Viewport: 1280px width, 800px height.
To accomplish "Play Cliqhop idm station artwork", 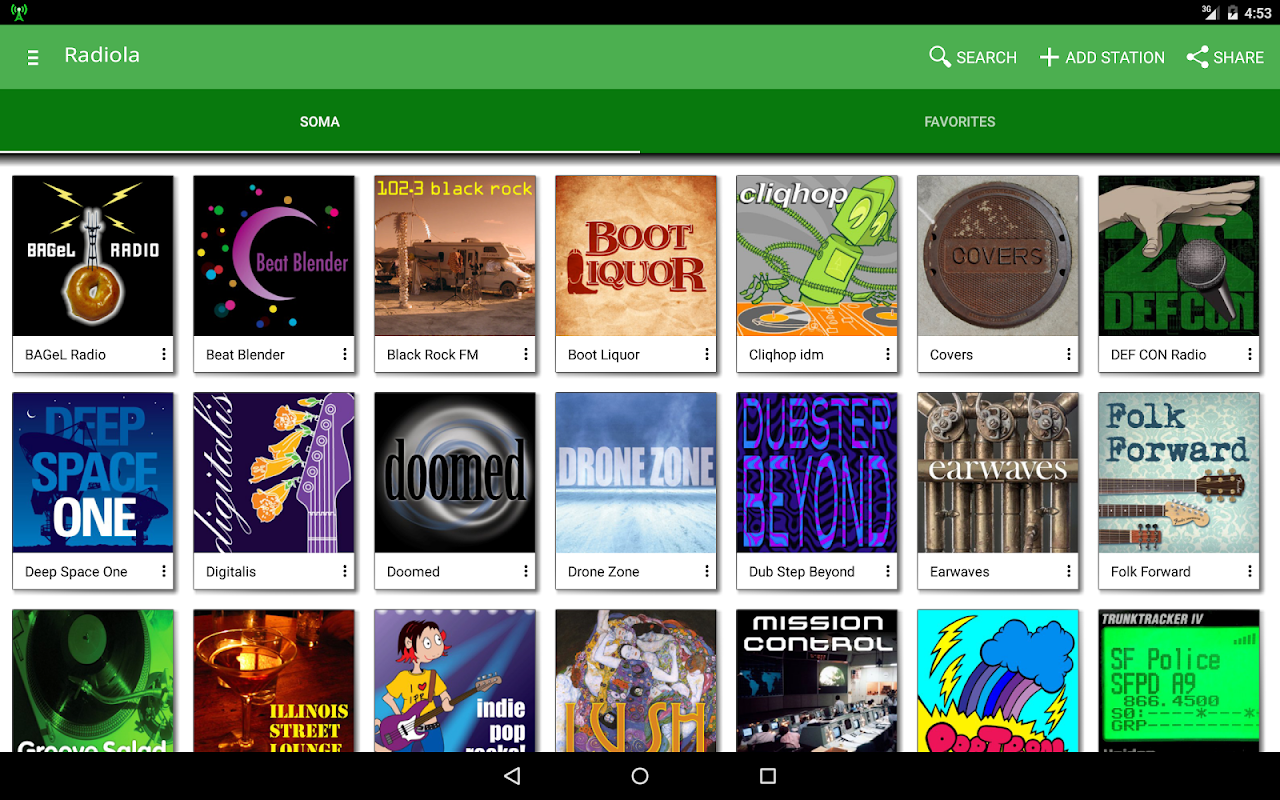I will [x=817, y=256].
